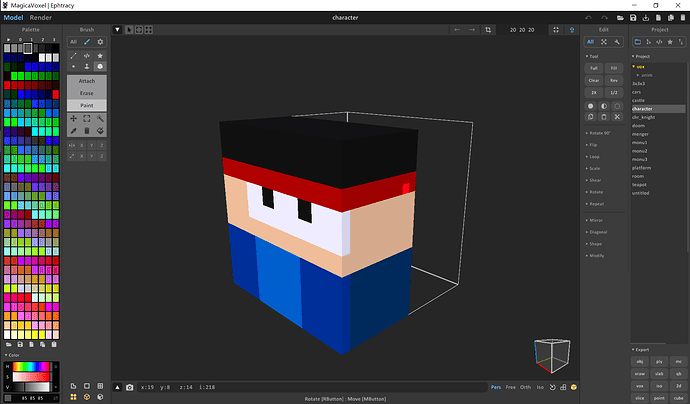Click the undo arrow icon
Image resolution: width=690 pixels, height=404 pixels.
pos(459,29)
